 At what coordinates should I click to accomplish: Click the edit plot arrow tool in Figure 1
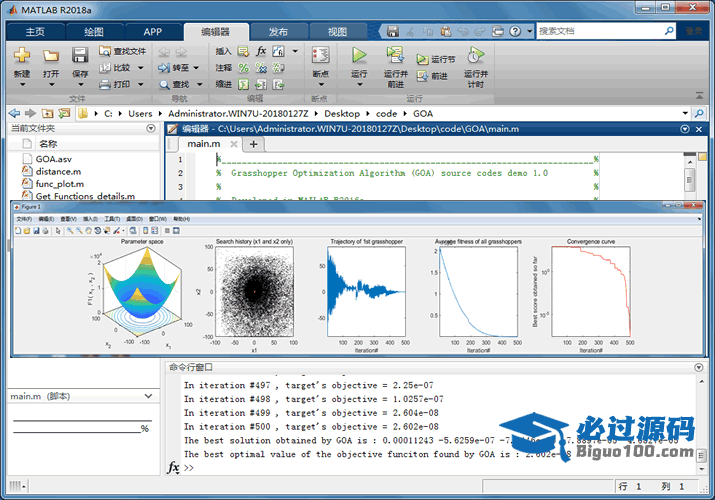58,231
